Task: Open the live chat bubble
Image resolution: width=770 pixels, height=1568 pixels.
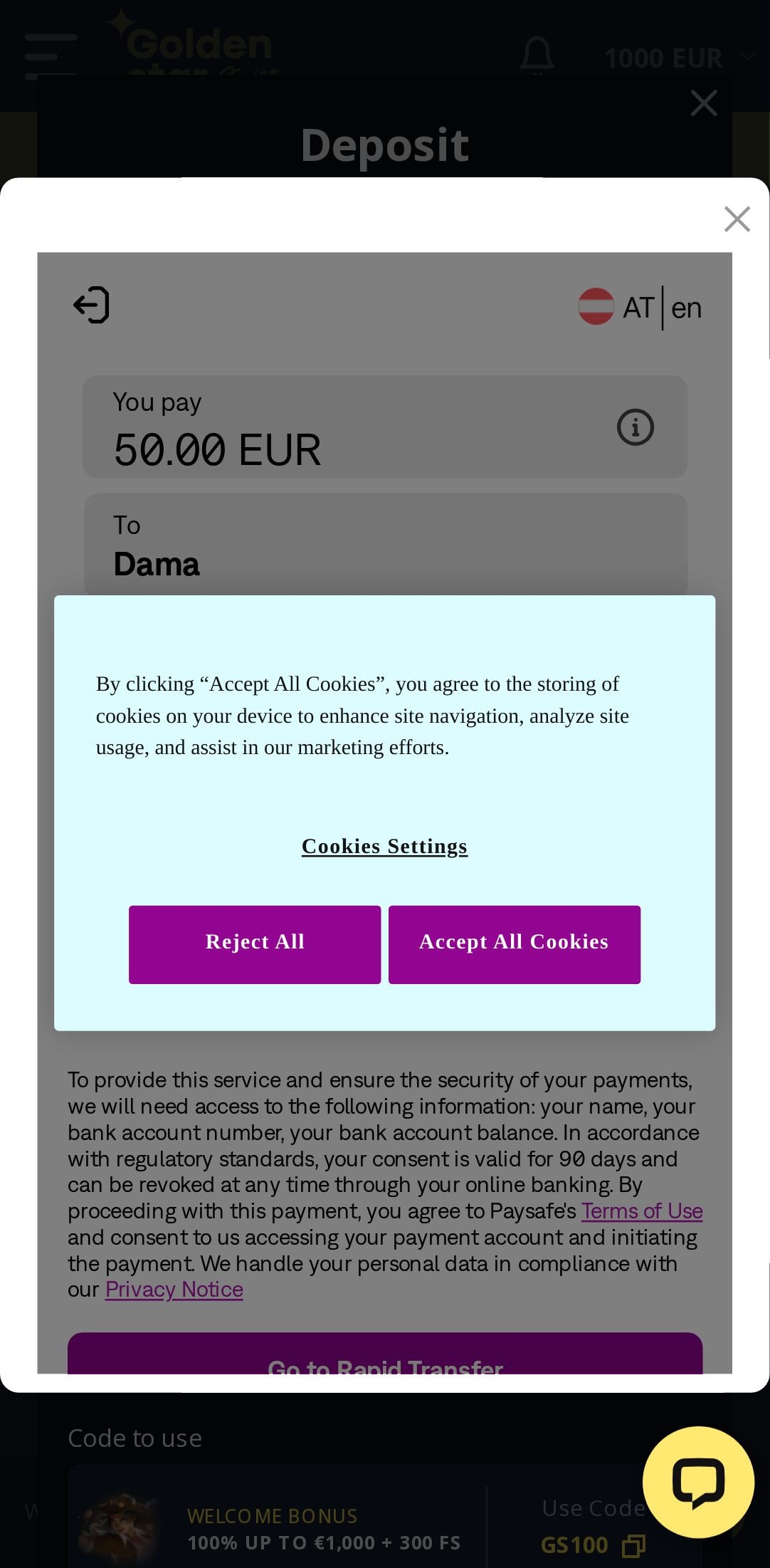Action: pyautogui.click(x=698, y=1482)
